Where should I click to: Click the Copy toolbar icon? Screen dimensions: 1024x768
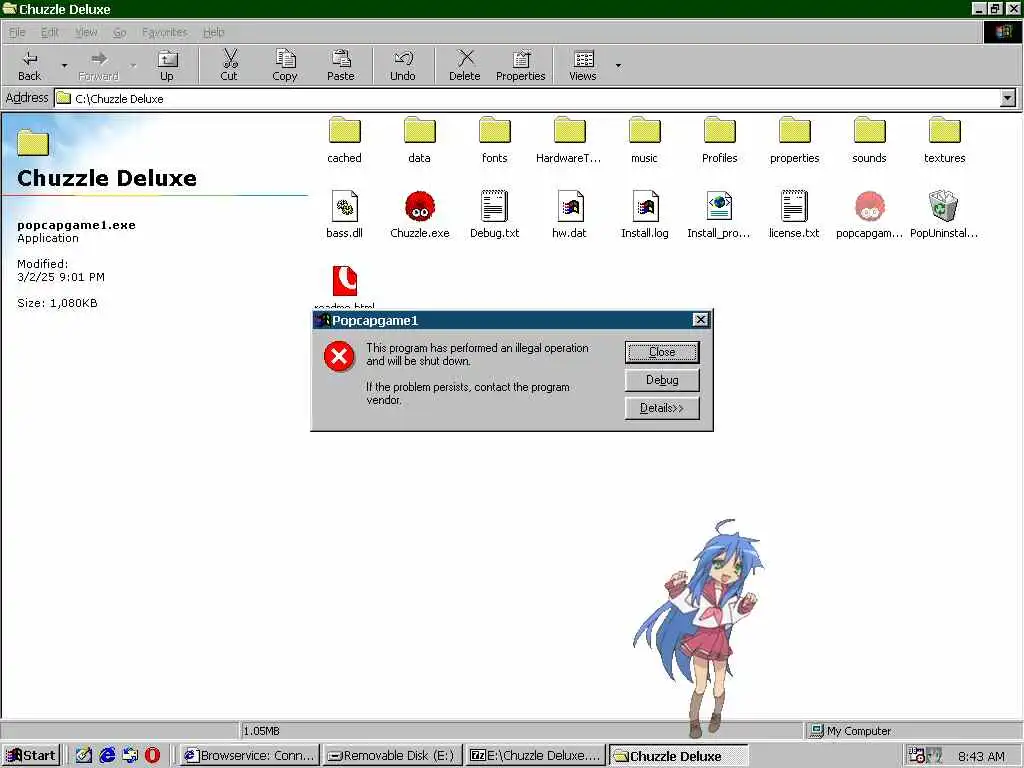pyautogui.click(x=285, y=65)
